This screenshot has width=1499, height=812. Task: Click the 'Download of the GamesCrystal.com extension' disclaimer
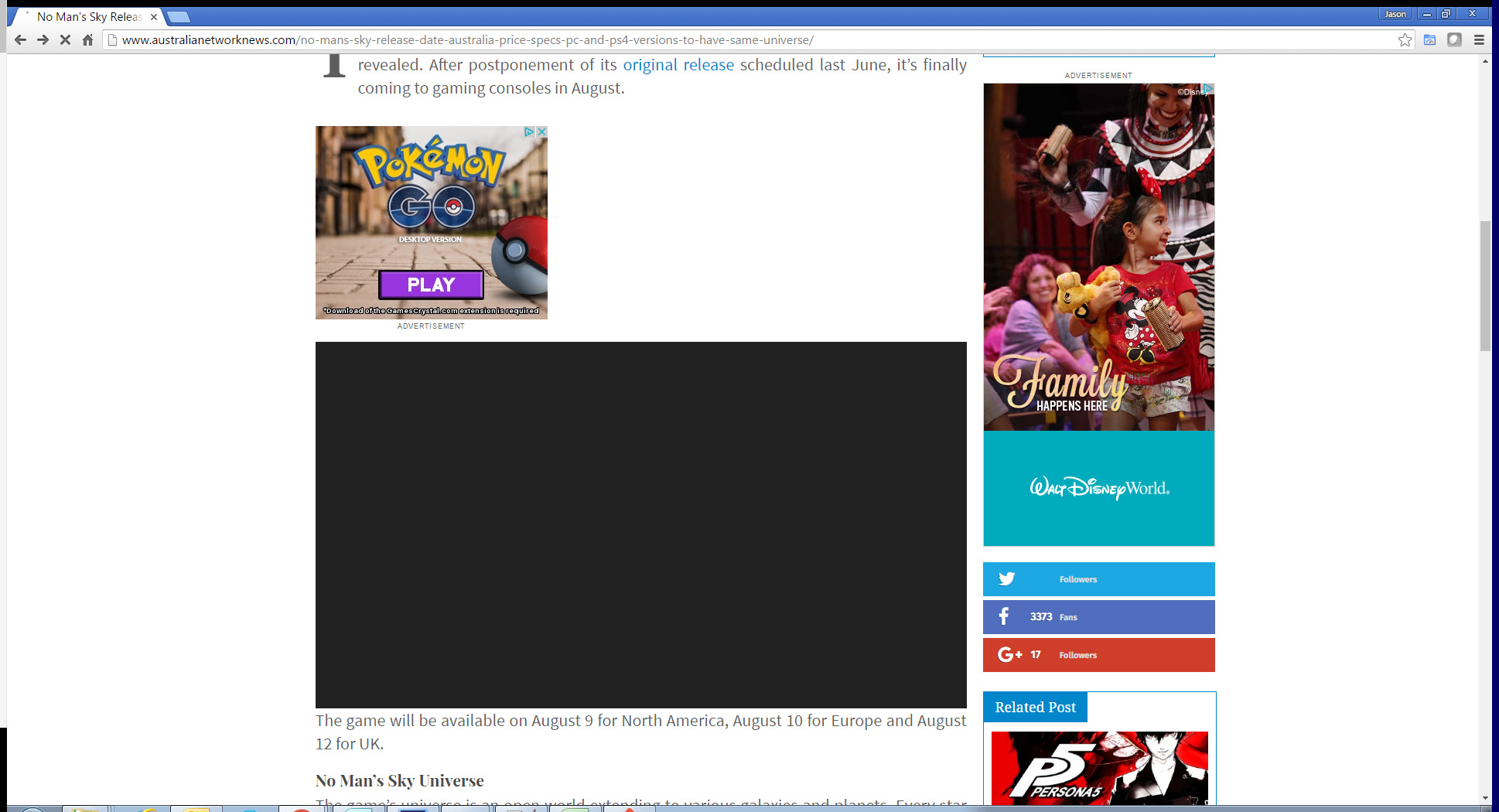[x=431, y=311]
